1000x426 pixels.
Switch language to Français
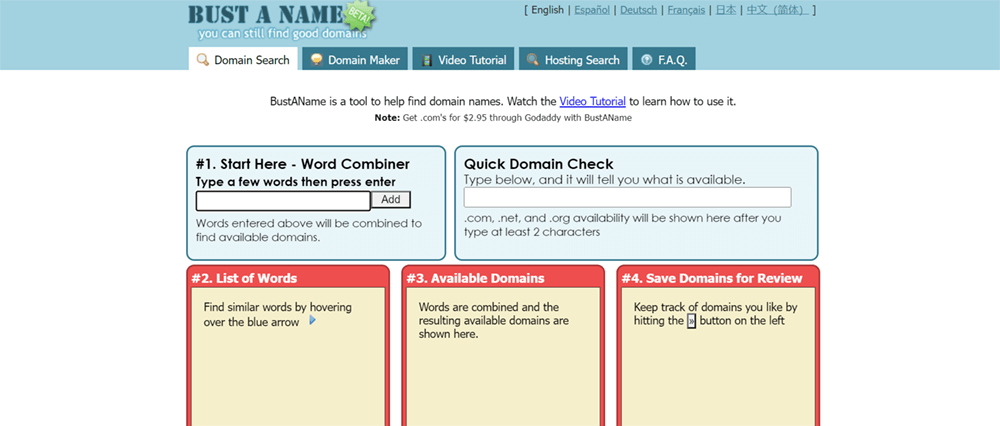(686, 10)
